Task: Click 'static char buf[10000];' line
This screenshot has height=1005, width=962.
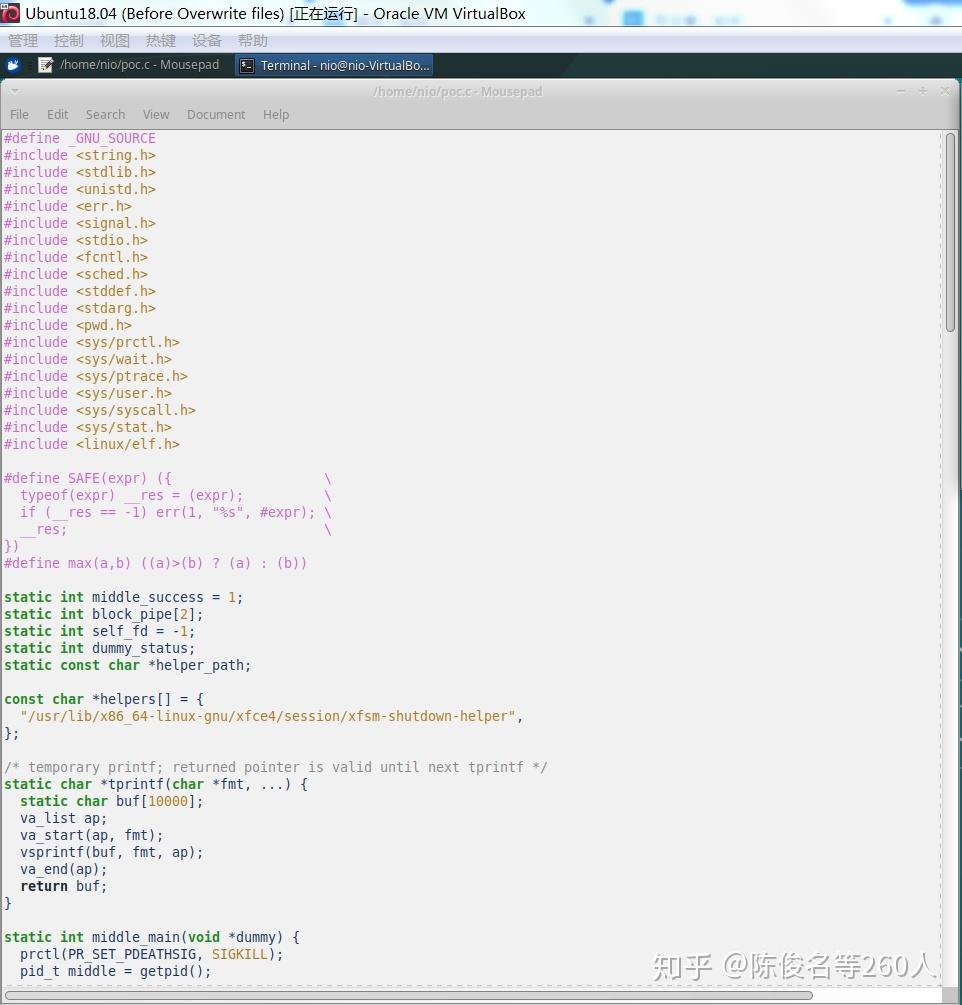Action: [112, 801]
